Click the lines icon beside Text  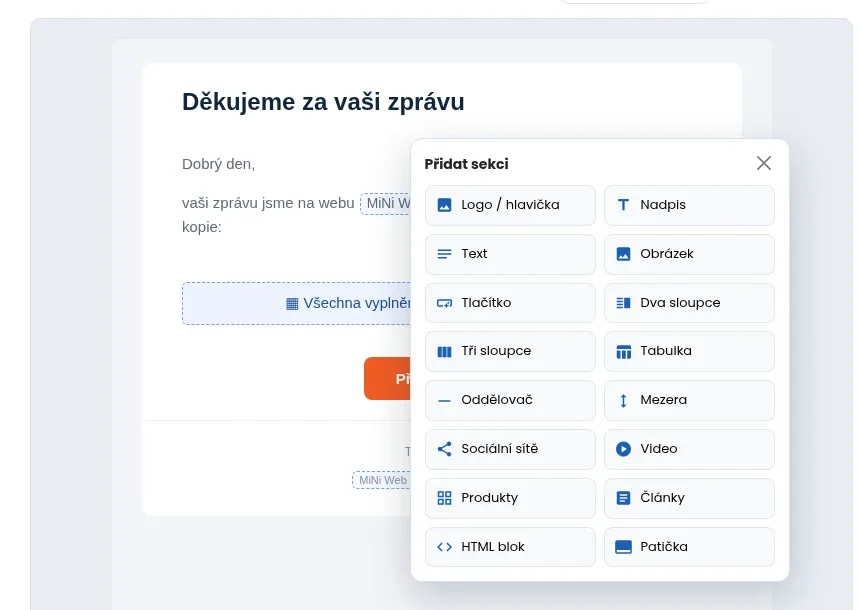[x=444, y=254]
